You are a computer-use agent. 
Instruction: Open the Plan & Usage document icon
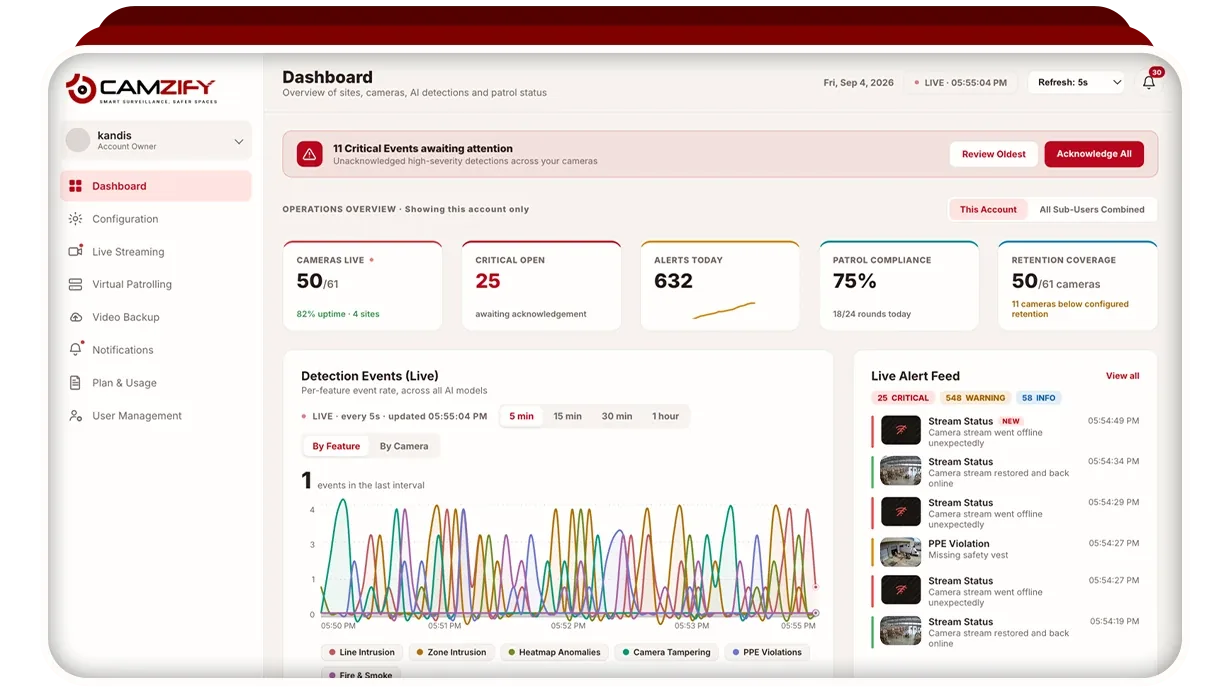(x=75, y=383)
